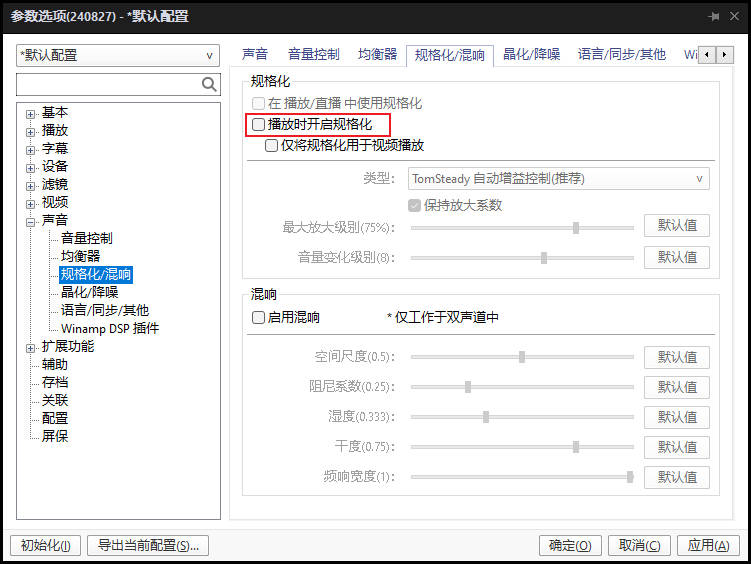Click the 最大放大级别(75%) slider

pos(522,228)
